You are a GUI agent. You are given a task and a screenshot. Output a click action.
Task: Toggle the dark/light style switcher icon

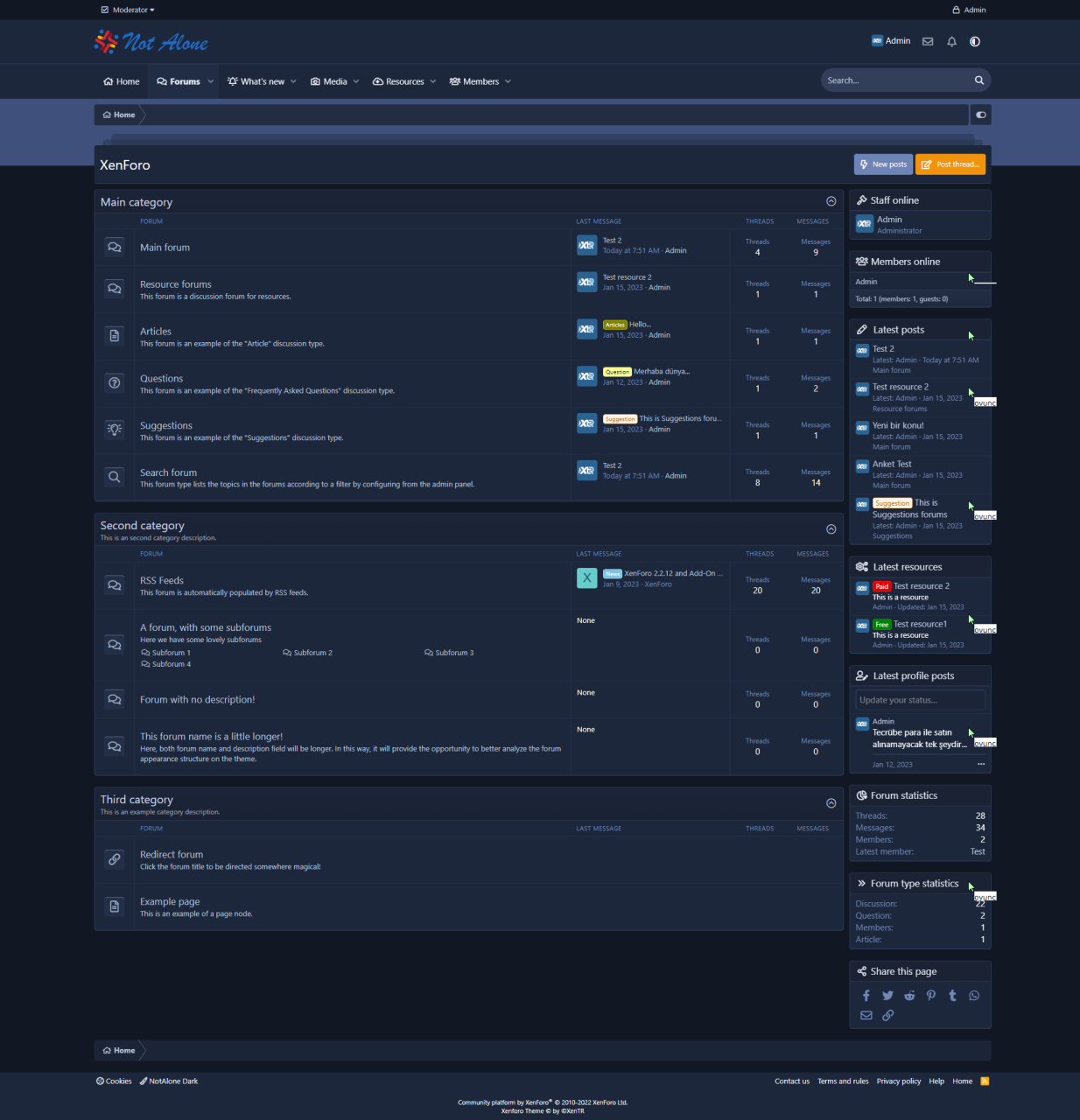click(975, 41)
